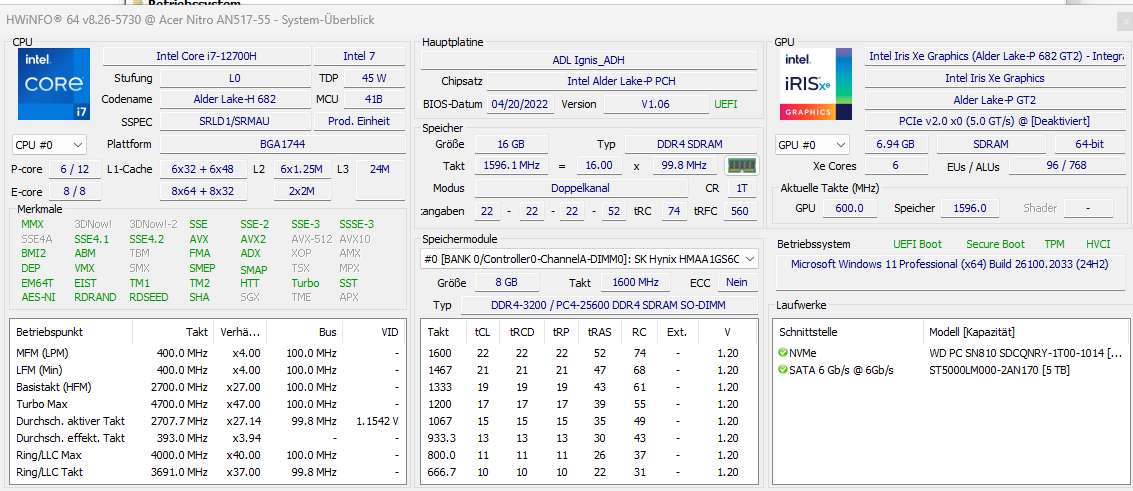Click the Durchsch. aktiver Takt row
Screen dimensions: 1133x491
(207, 421)
